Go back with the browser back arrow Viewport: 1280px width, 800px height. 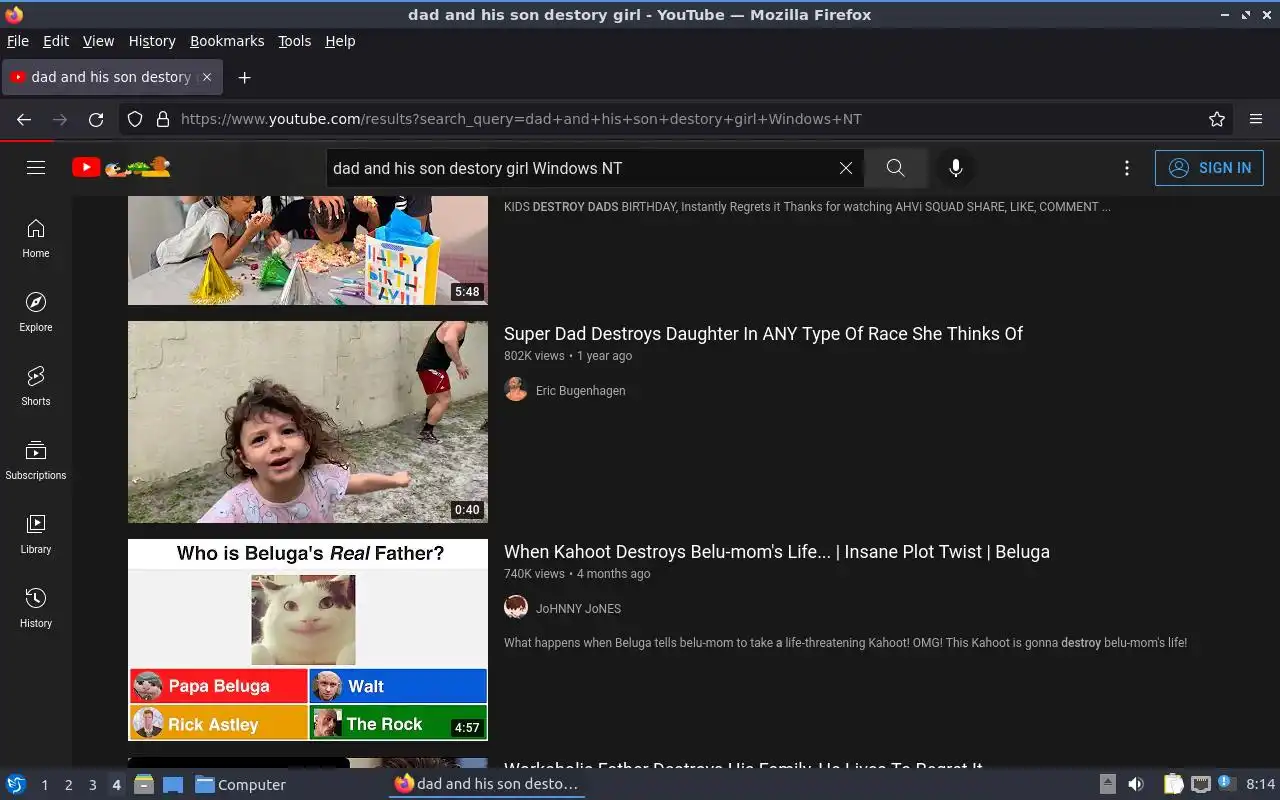pos(24,119)
